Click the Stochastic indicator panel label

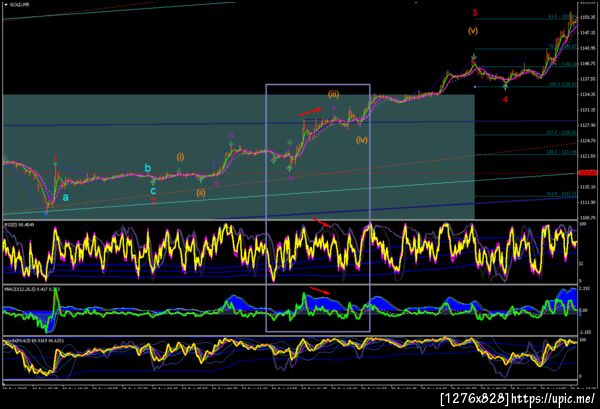click(34, 340)
